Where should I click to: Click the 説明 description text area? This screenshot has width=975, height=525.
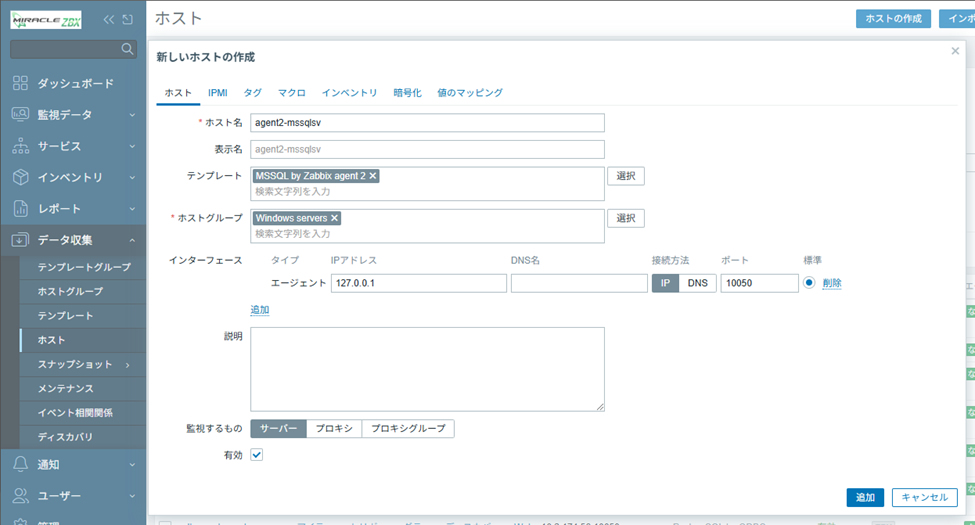click(427, 369)
